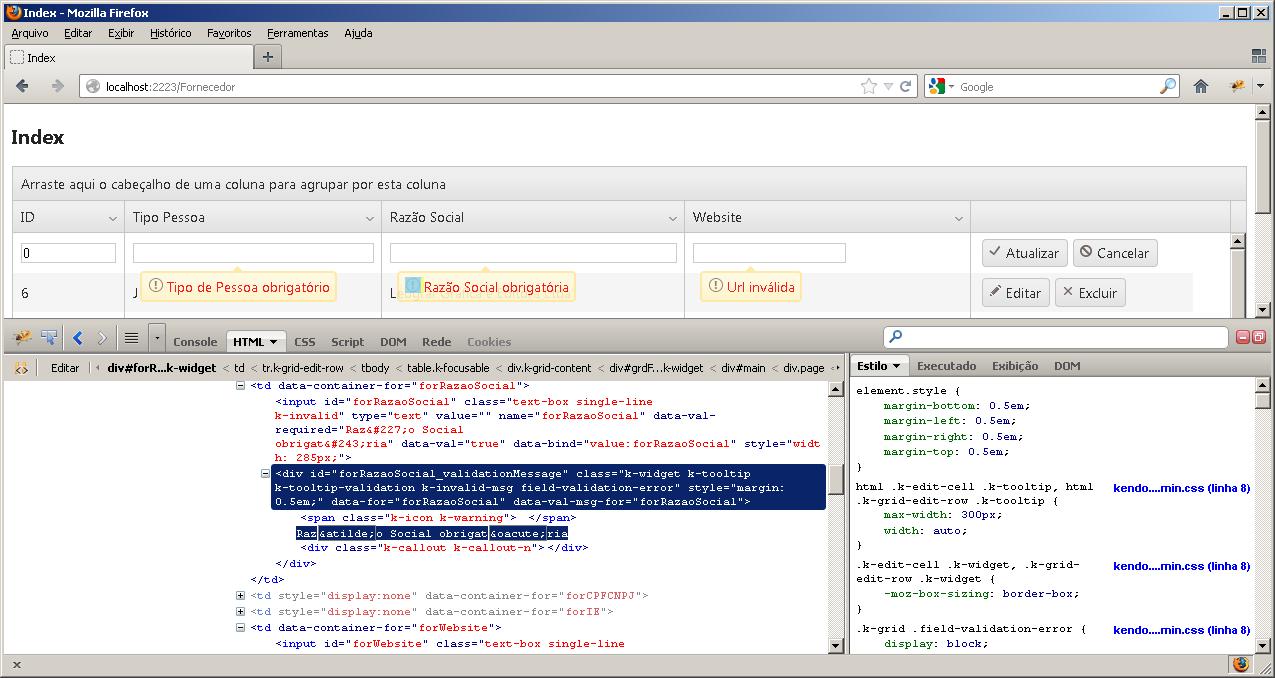
Task: Click the Atualizar button
Action: click(x=1024, y=253)
